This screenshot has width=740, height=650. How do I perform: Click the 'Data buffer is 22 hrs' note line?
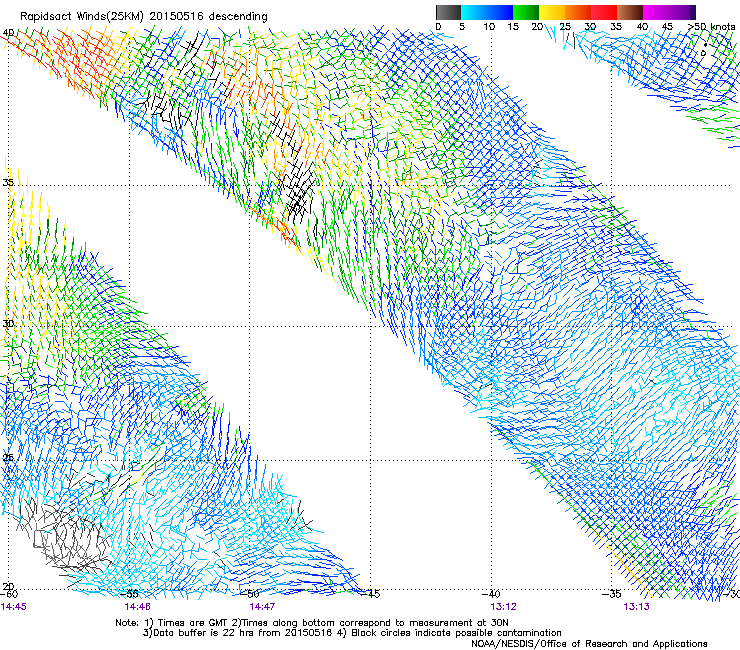click(x=352, y=633)
